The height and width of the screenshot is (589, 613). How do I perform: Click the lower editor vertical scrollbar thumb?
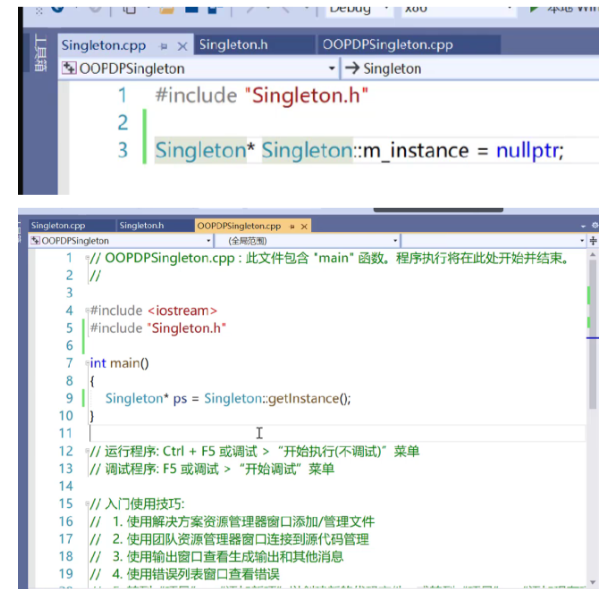(593, 334)
